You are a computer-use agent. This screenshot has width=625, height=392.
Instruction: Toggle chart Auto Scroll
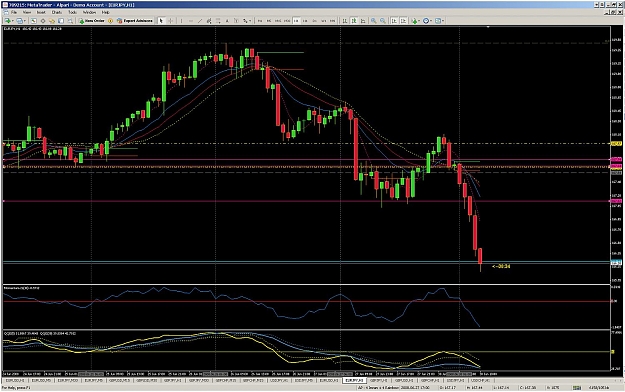pyautogui.click(x=393, y=21)
